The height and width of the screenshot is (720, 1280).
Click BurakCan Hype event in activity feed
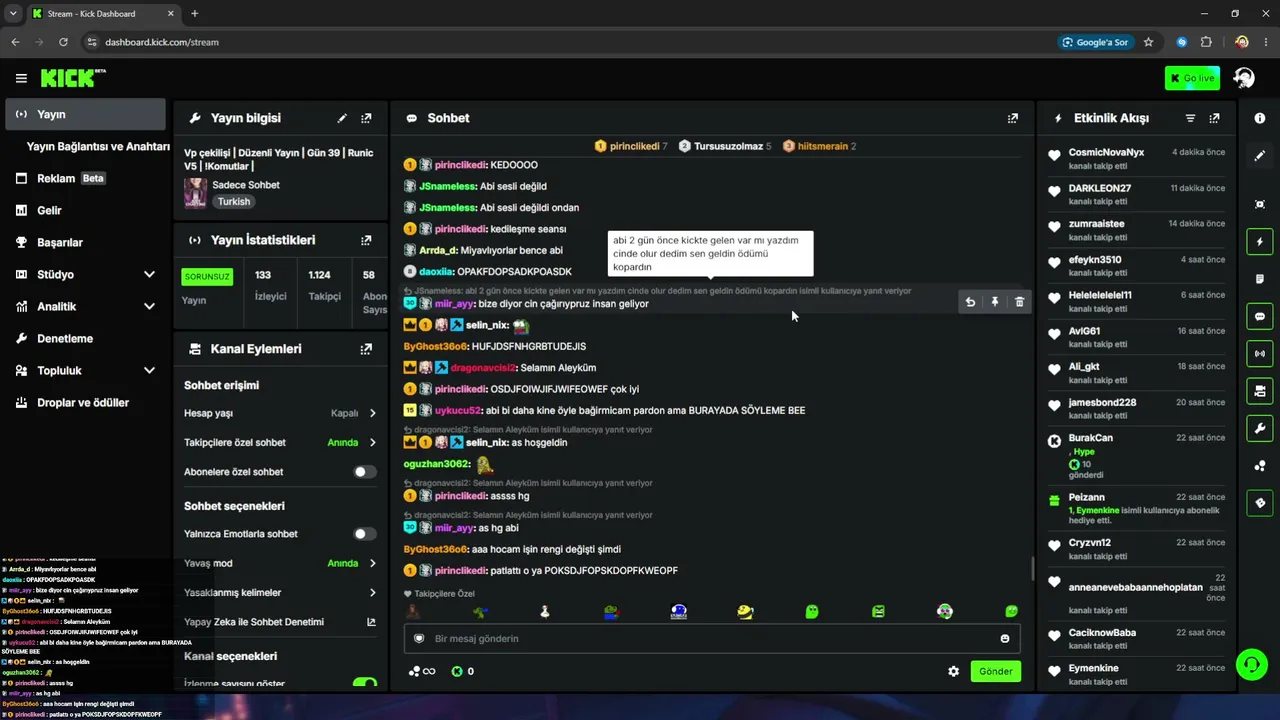point(1136,456)
